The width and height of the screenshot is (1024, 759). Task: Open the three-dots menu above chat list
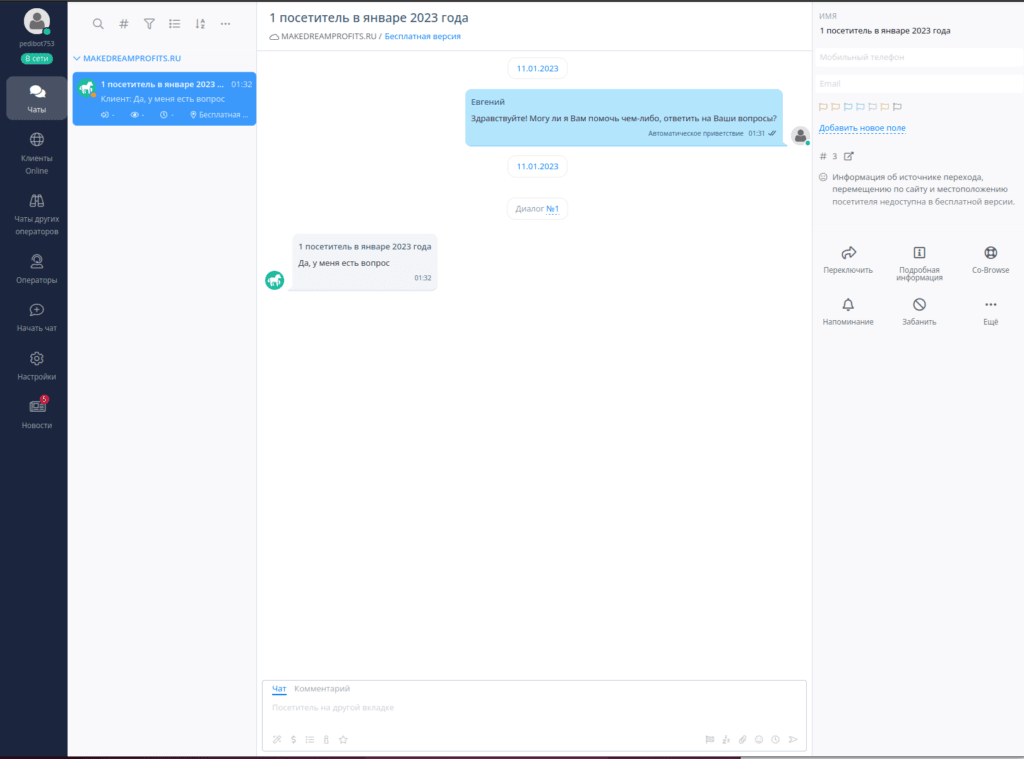point(225,24)
